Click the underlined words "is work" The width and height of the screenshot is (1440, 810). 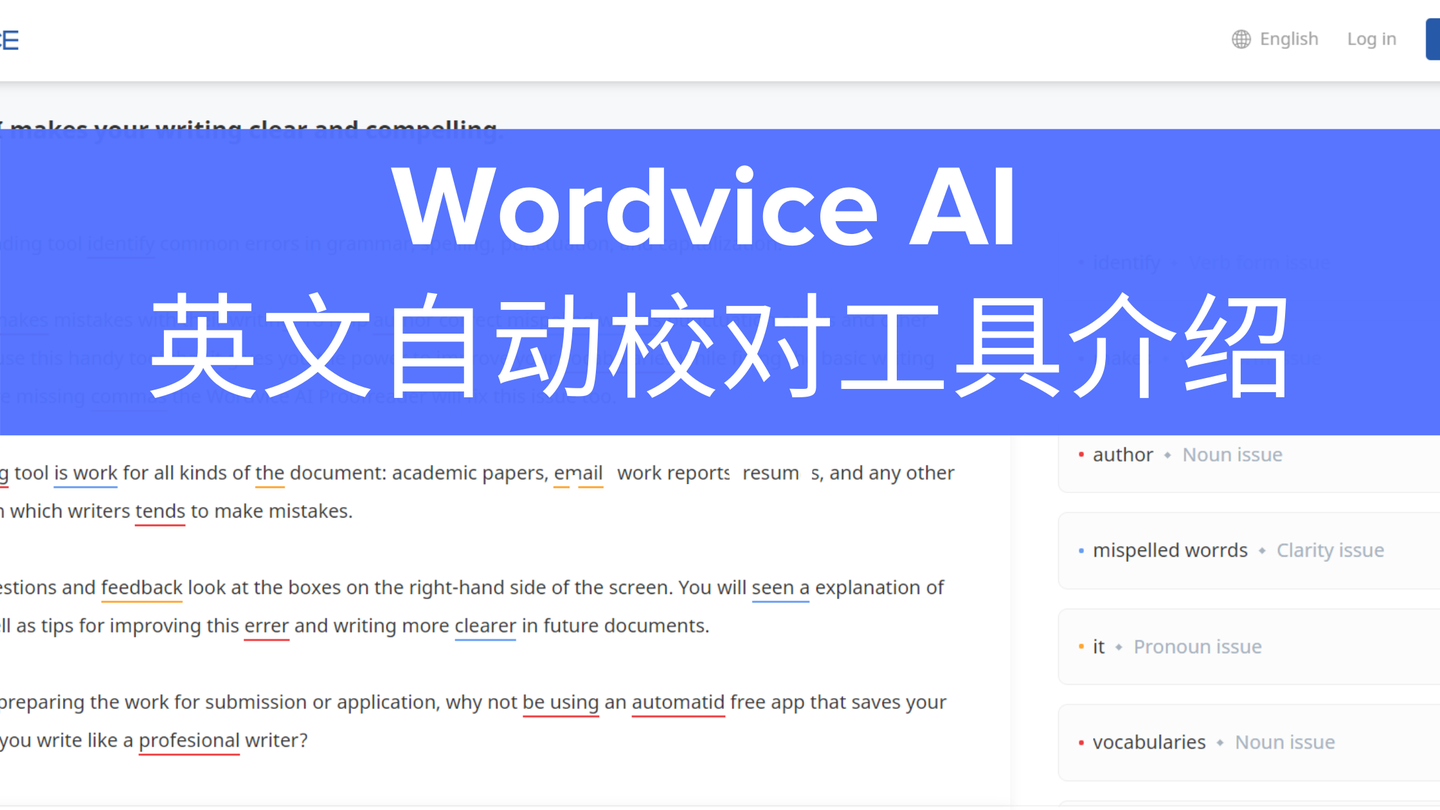tap(86, 473)
